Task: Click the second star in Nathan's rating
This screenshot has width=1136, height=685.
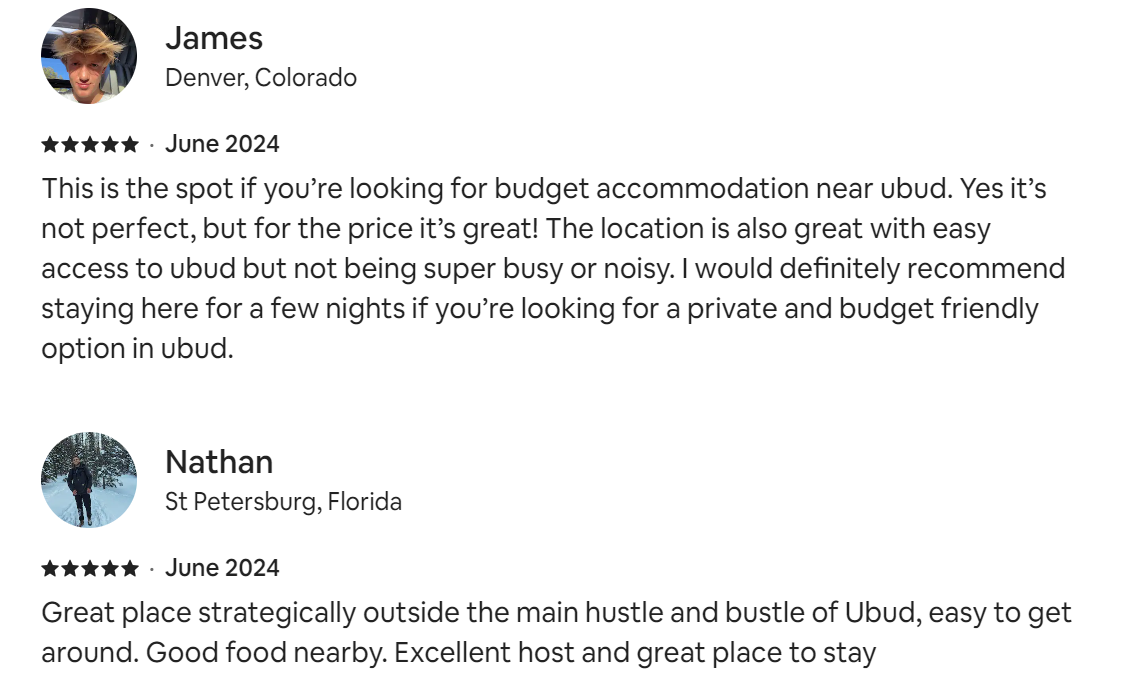Action: click(70, 569)
